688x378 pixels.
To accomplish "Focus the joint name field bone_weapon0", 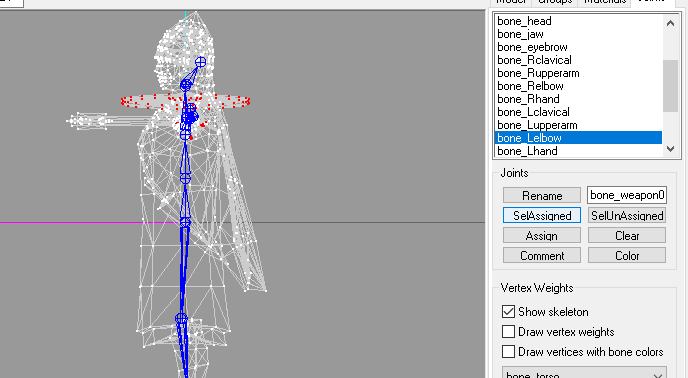I will tap(627, 195).
